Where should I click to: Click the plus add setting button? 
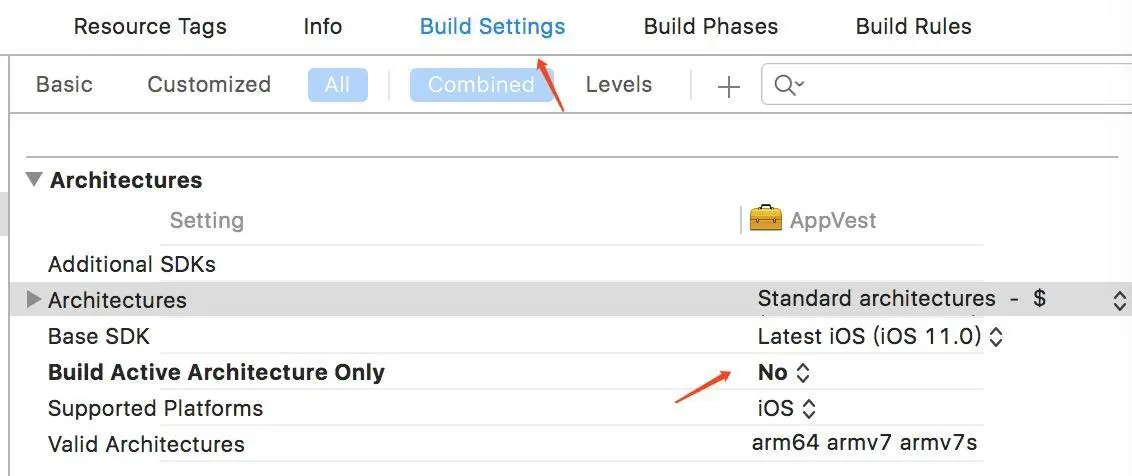[x=728, y=87]
